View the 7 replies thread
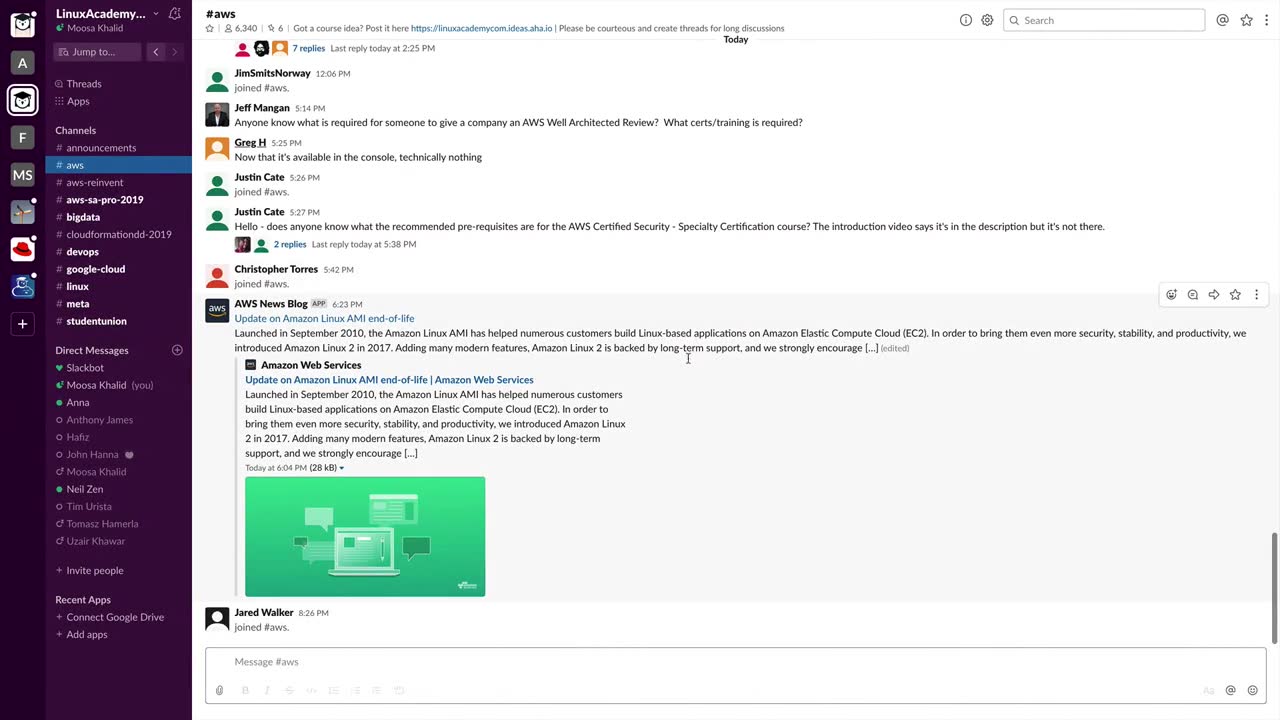The image size is (1280, 720). (x=309, y=48)
